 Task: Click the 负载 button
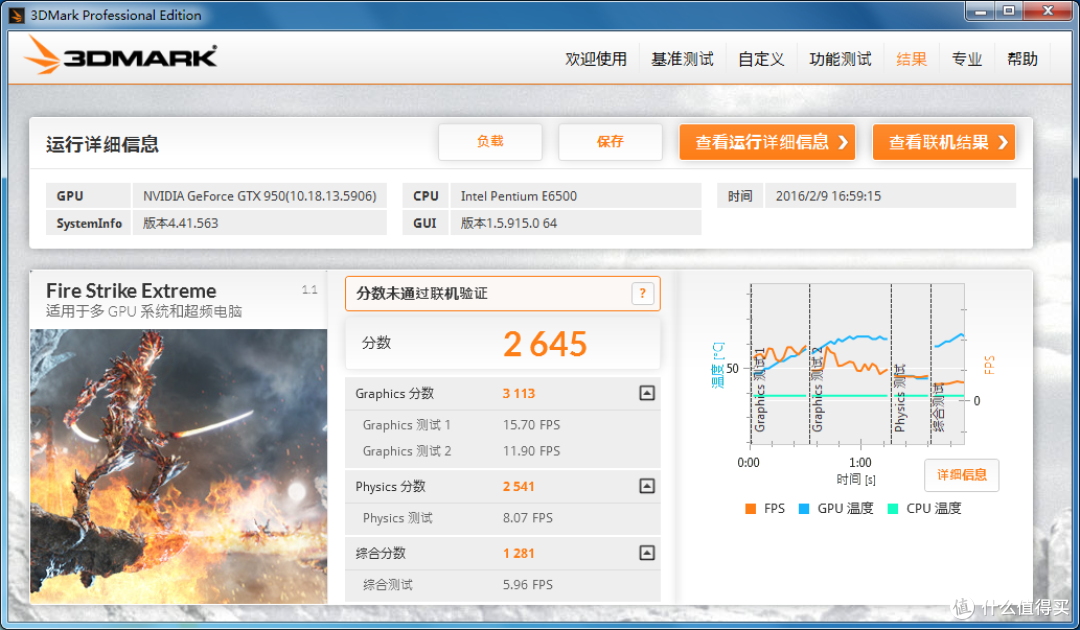click(490, 142)
